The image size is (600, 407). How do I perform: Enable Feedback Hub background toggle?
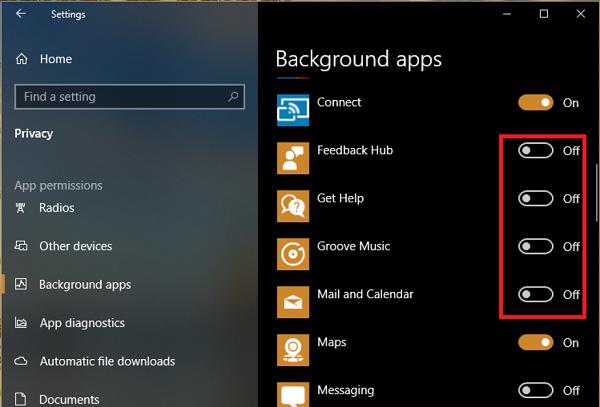click(536, 150)
